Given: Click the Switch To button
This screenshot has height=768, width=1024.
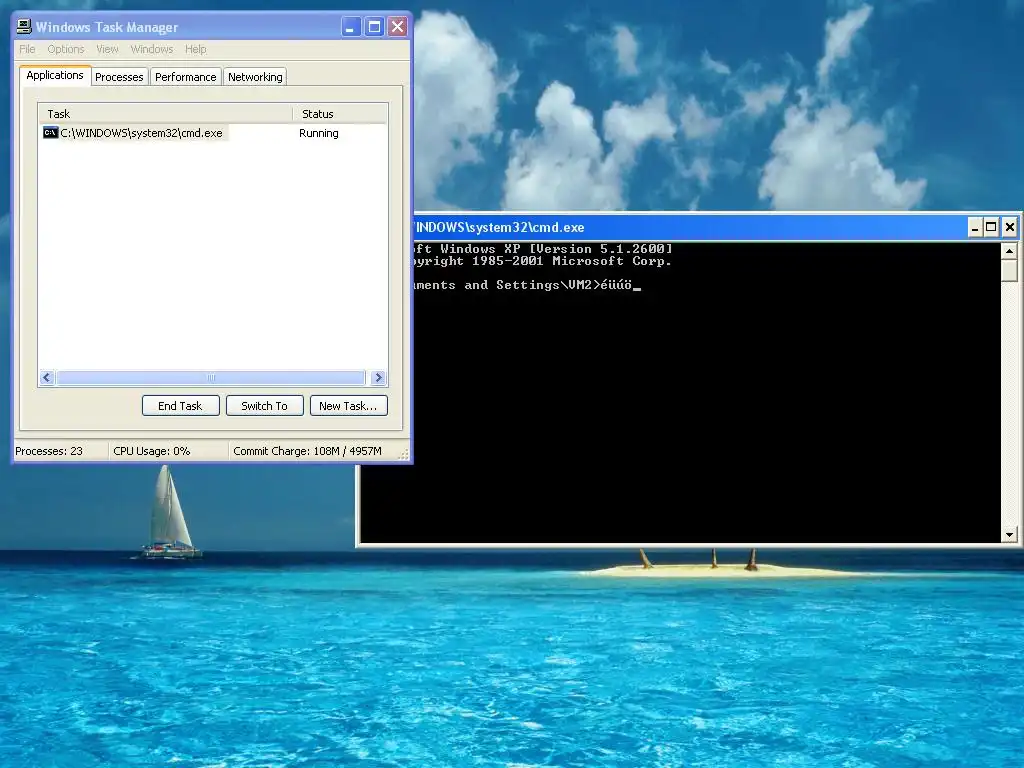Looking at the screenshot, I should 264,406.
